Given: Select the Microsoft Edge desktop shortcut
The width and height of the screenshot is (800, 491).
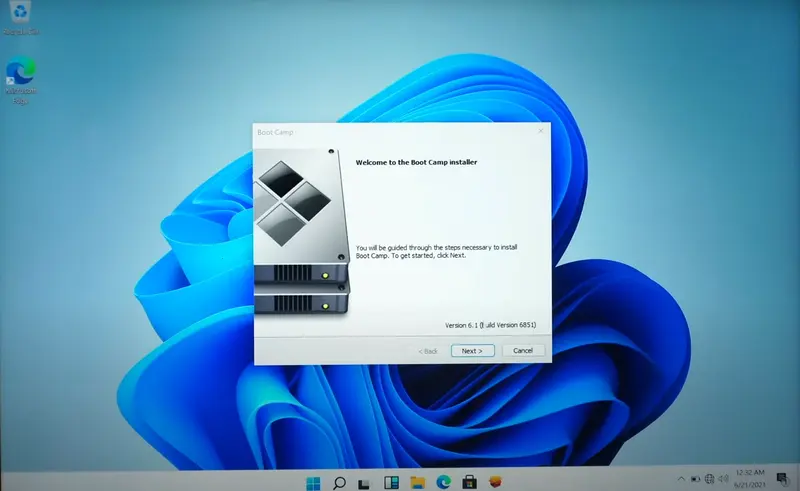Looking at the screenshot, I should point(20,80).
